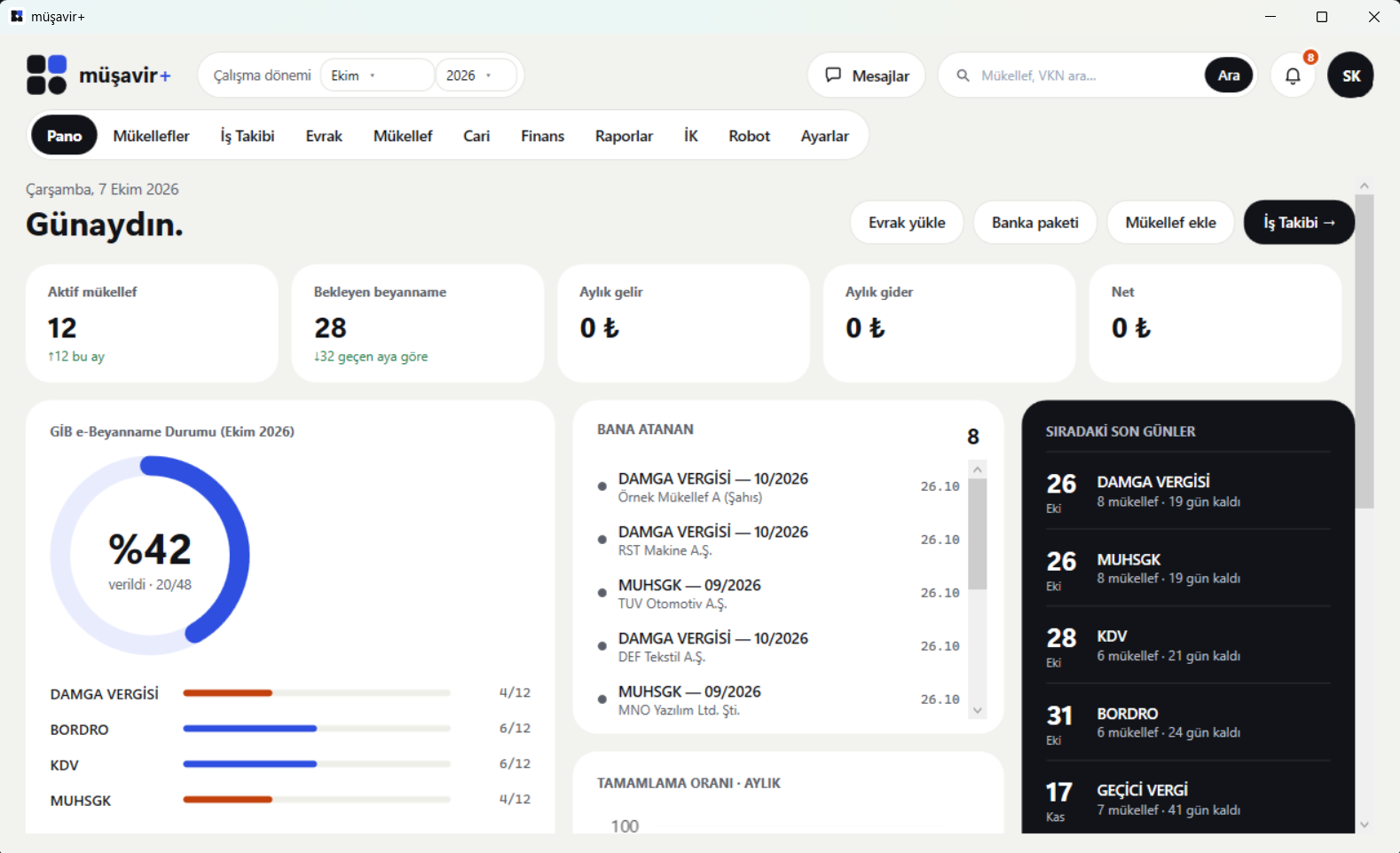Focus the Mükellef, VKN ara search field
Screen dimensions: 1400x853
pyautogui.click(x=1088, y=75)
